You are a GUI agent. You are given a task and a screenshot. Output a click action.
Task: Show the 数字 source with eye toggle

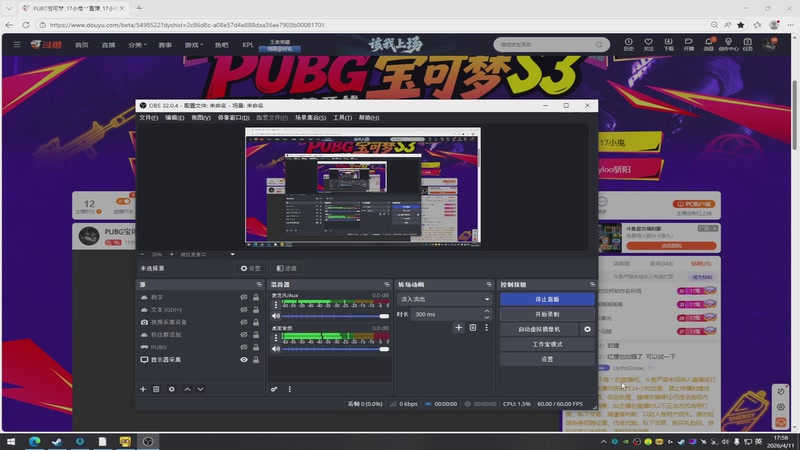coord(244,297)
